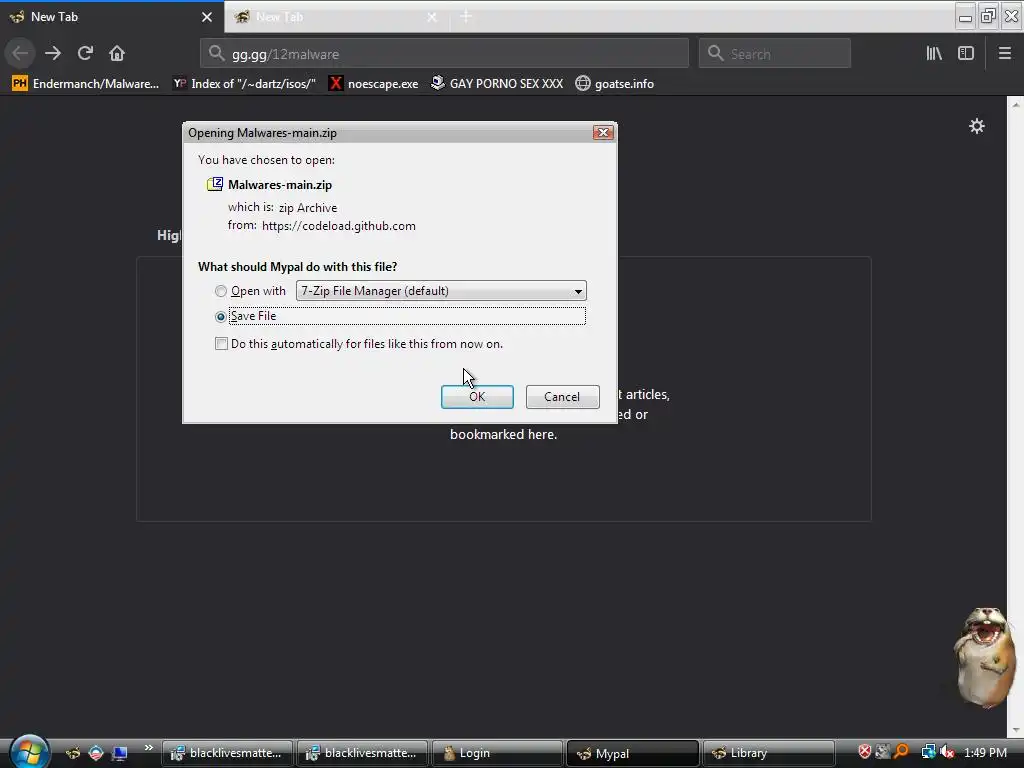Screen dimensions: 1024x768
Task: Open the hamburger application menu
Action: [1004, 53]
